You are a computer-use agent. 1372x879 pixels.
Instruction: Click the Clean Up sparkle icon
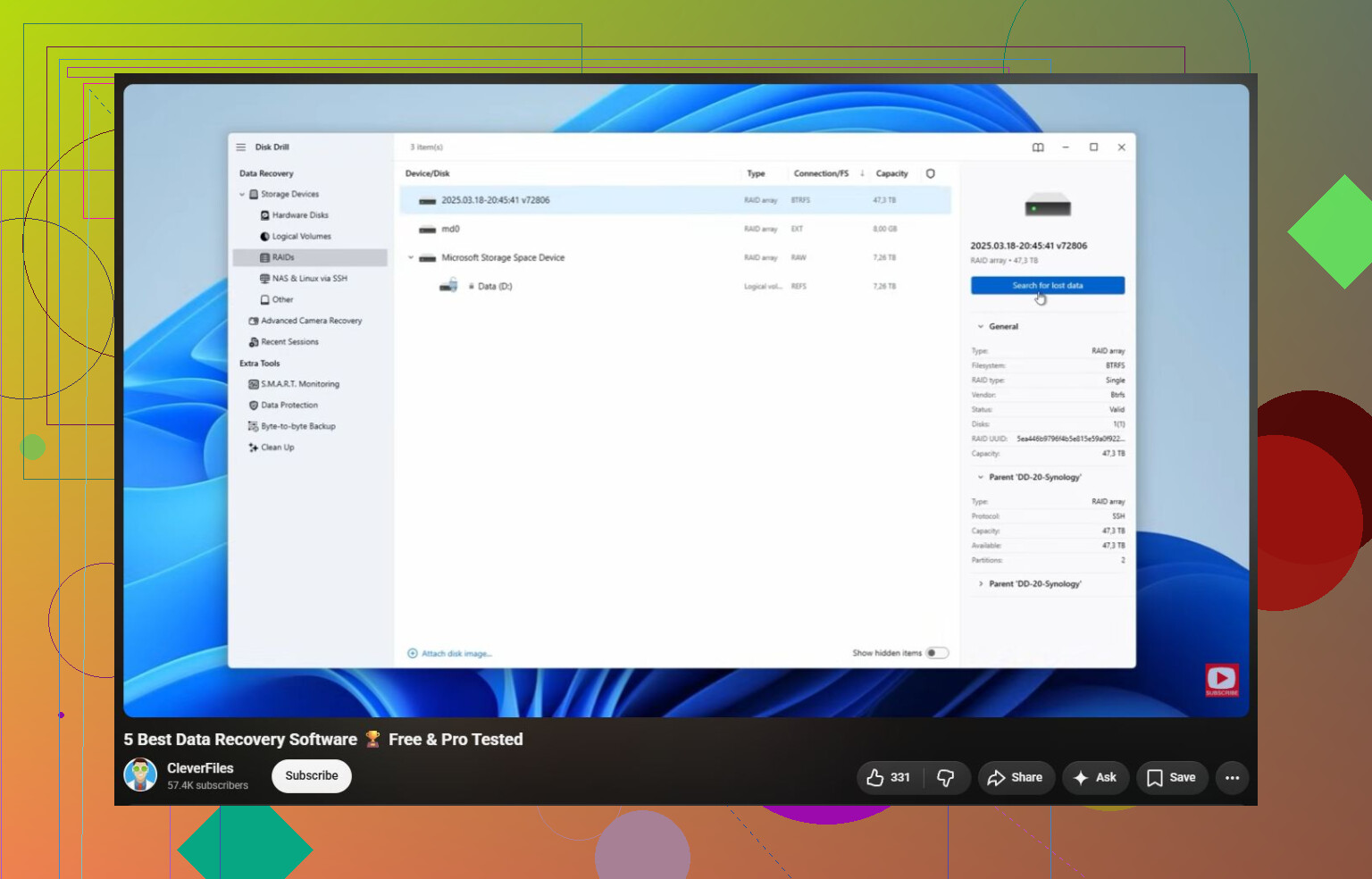point(254,448)
